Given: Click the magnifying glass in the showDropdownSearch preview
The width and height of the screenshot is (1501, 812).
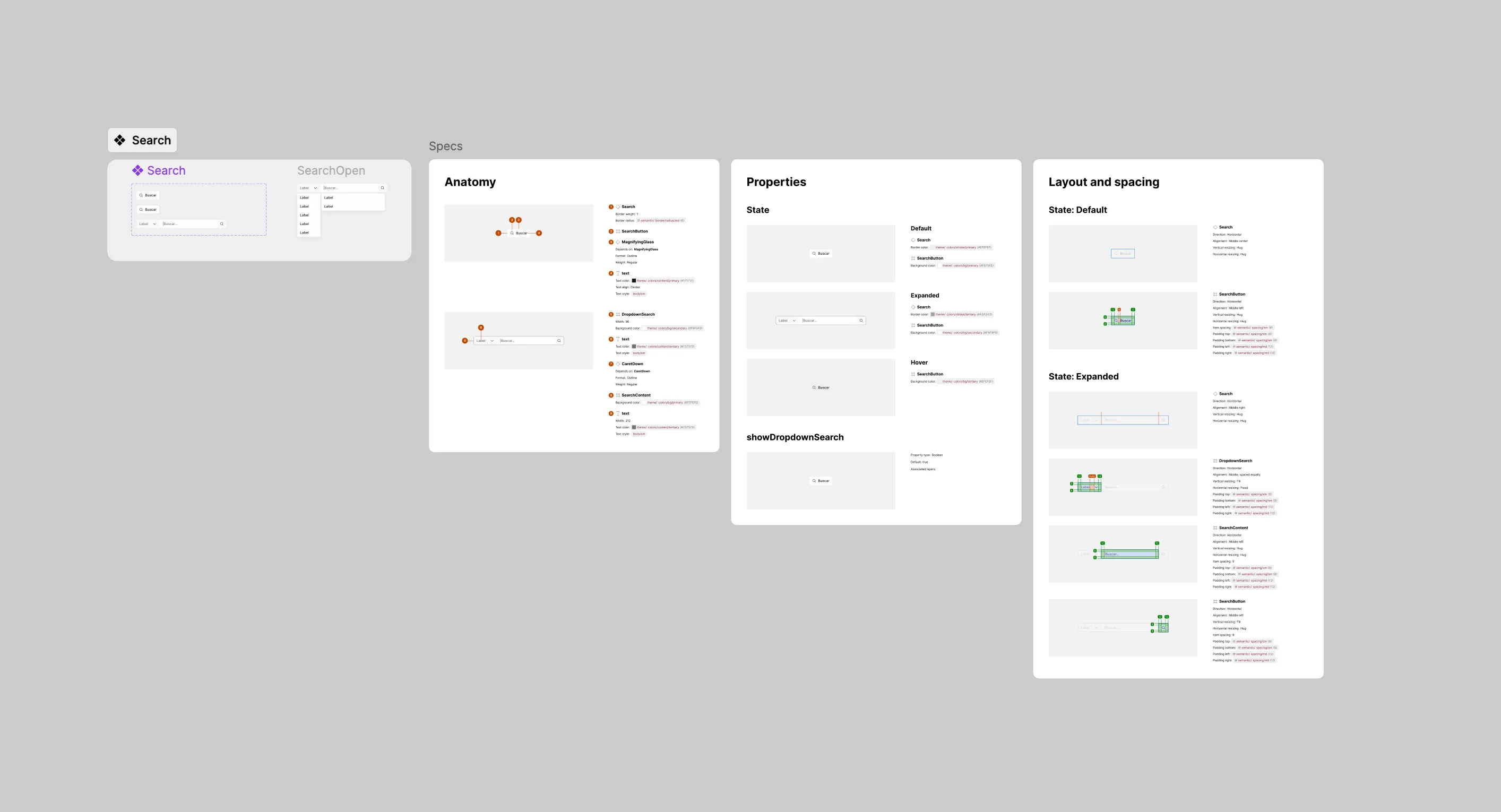Looking at the screenshot, I should pos(814,480).
